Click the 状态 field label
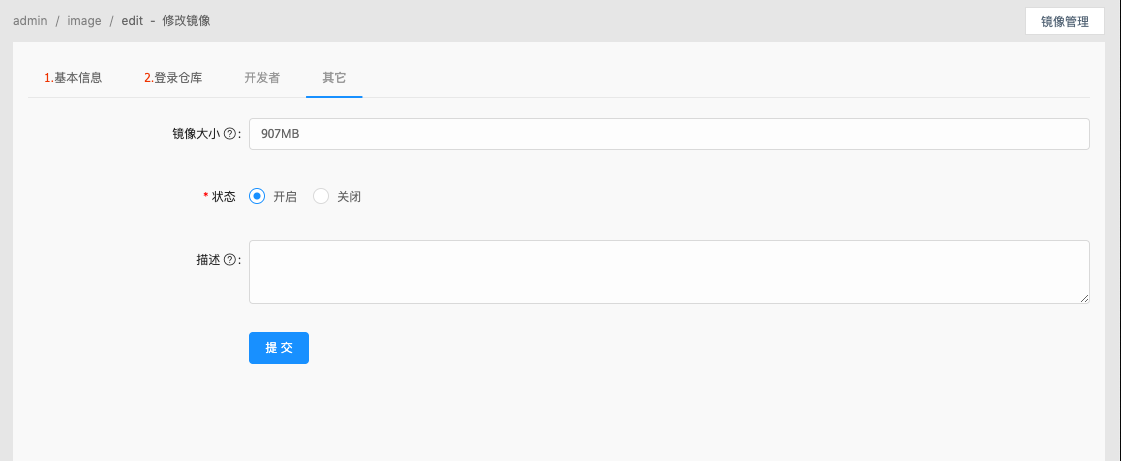This screenshot has width=1121, height=461. (x=223, y=197)
